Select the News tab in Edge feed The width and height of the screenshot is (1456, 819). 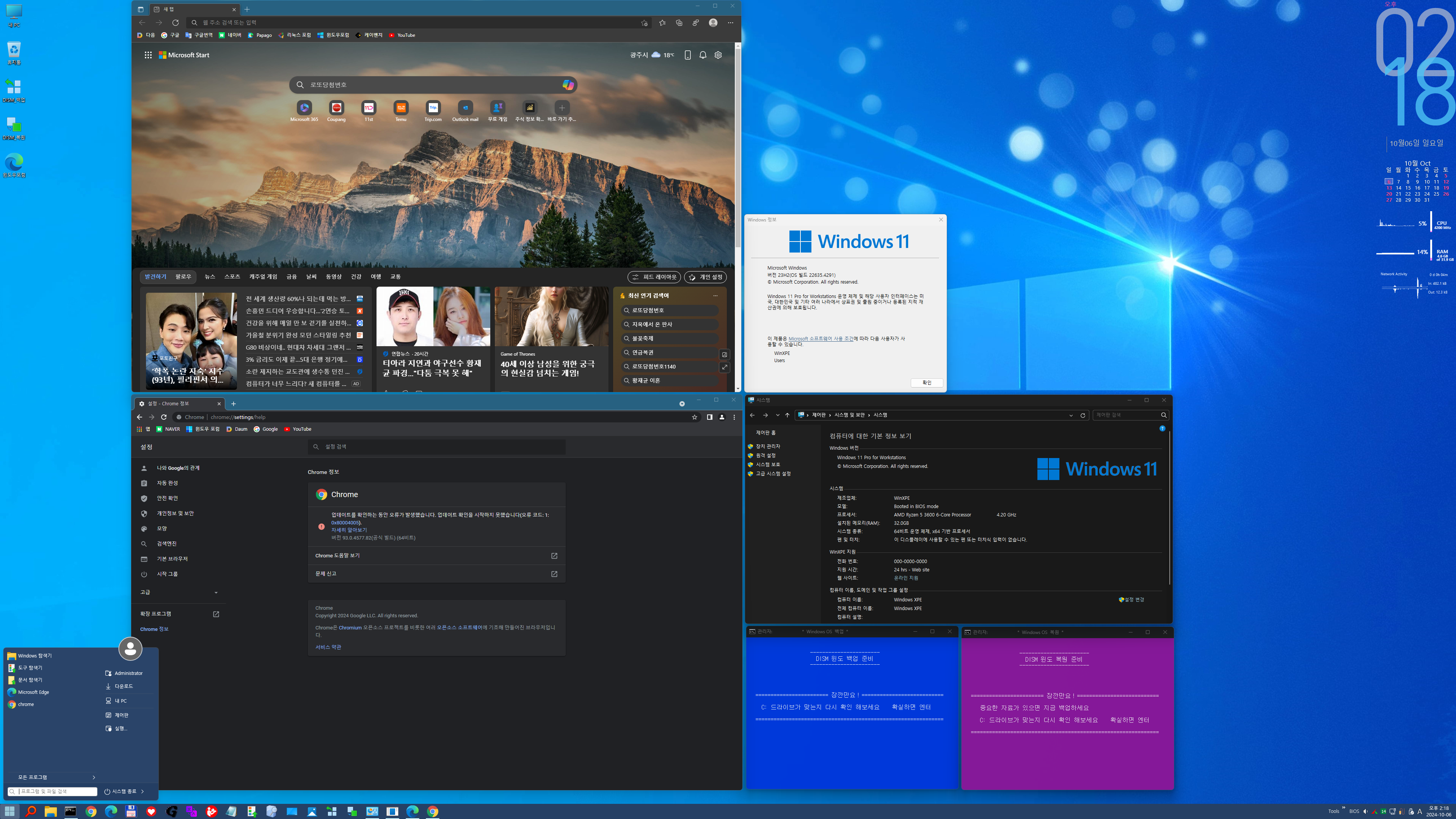coord(210,277)
